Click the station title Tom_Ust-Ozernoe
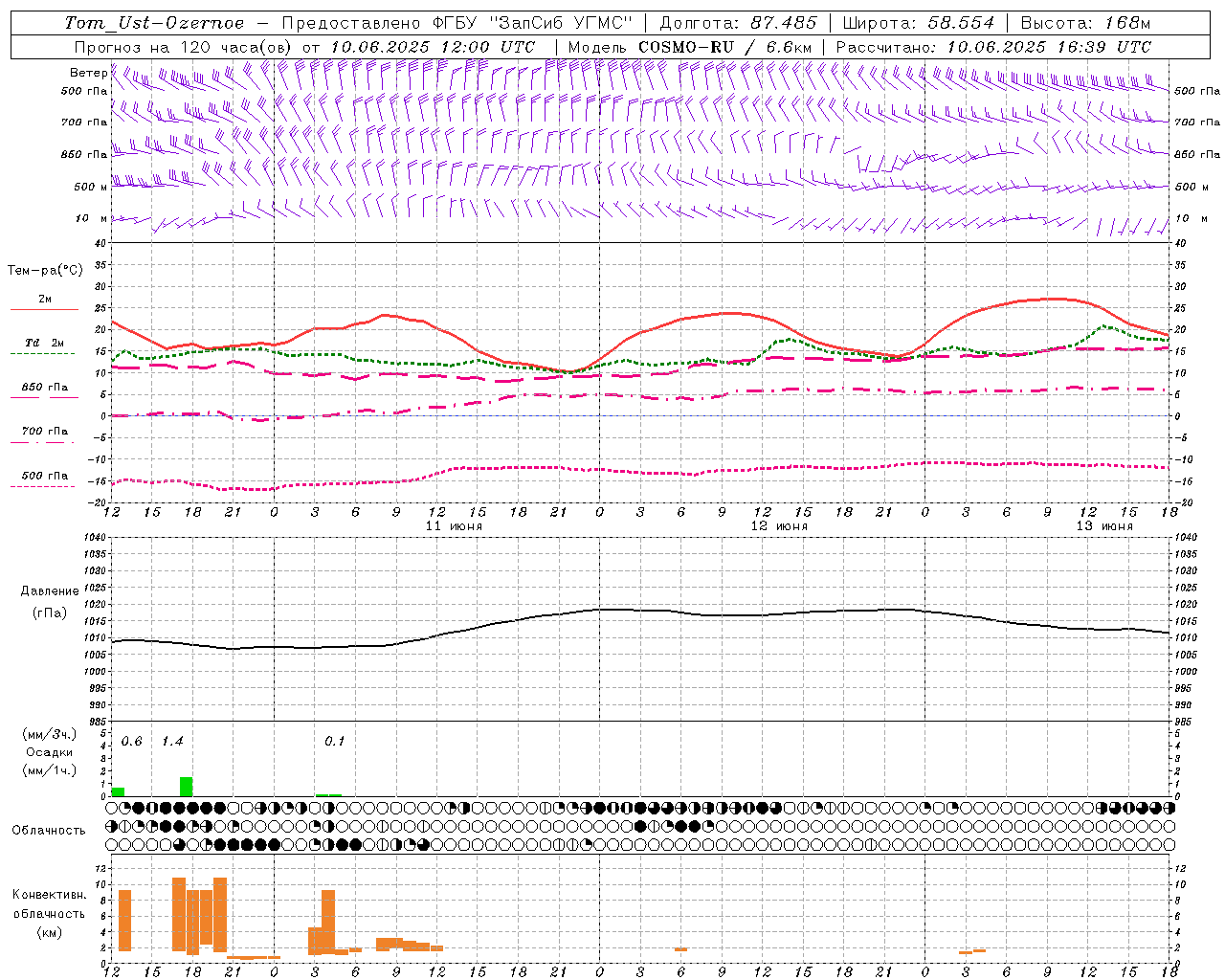The width and height of the screenshot is (1225, 980). [154, 23]
